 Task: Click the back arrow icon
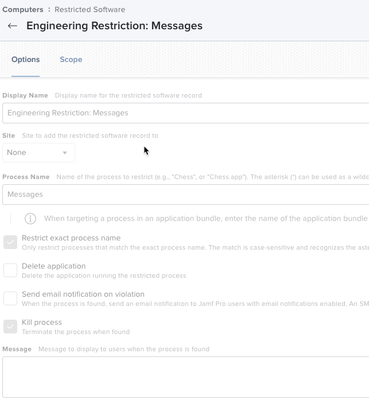coord(12,26)
